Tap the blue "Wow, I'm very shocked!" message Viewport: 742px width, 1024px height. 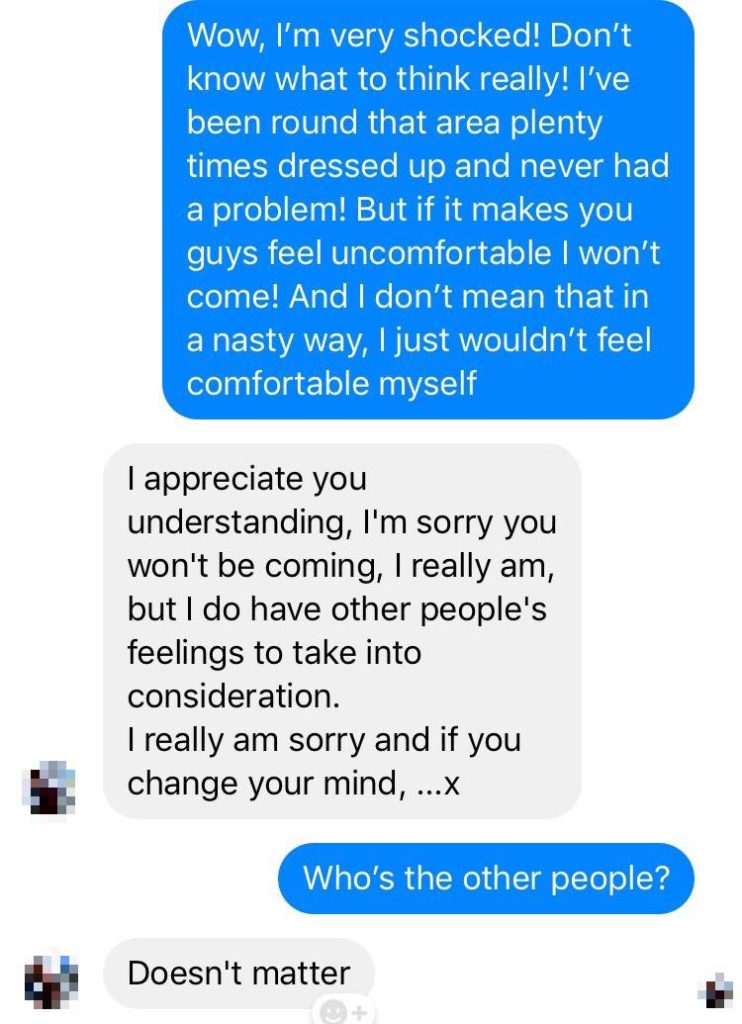click(428, 209)
